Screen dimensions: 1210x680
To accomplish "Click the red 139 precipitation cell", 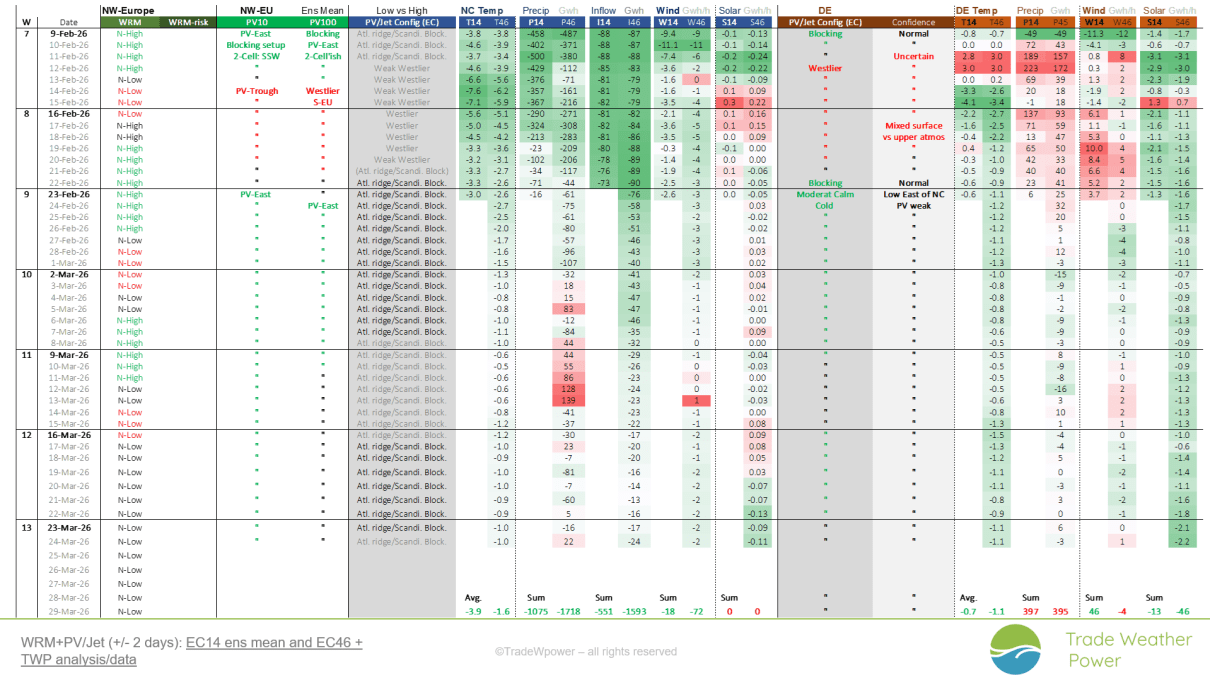I will (x=568, y=400).
